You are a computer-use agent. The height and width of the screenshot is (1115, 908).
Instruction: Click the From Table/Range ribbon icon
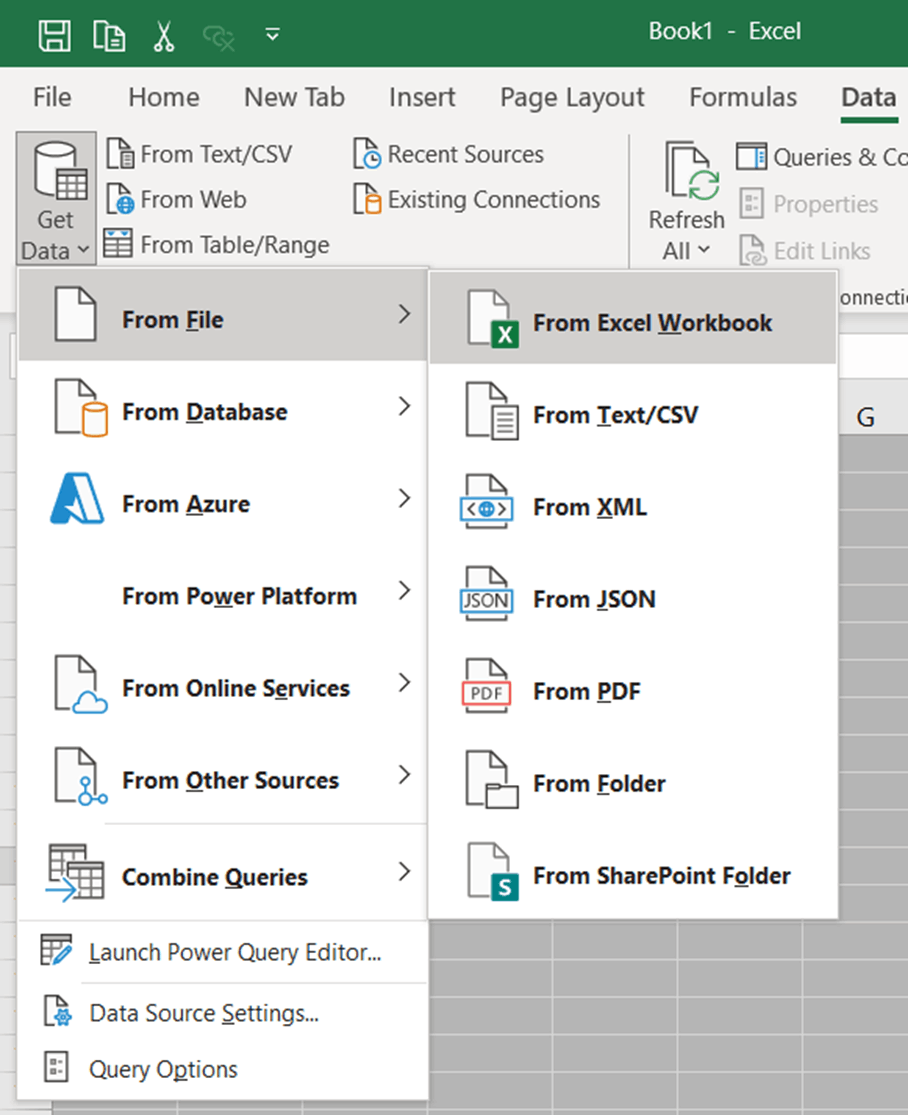click(x=117, y=244)
